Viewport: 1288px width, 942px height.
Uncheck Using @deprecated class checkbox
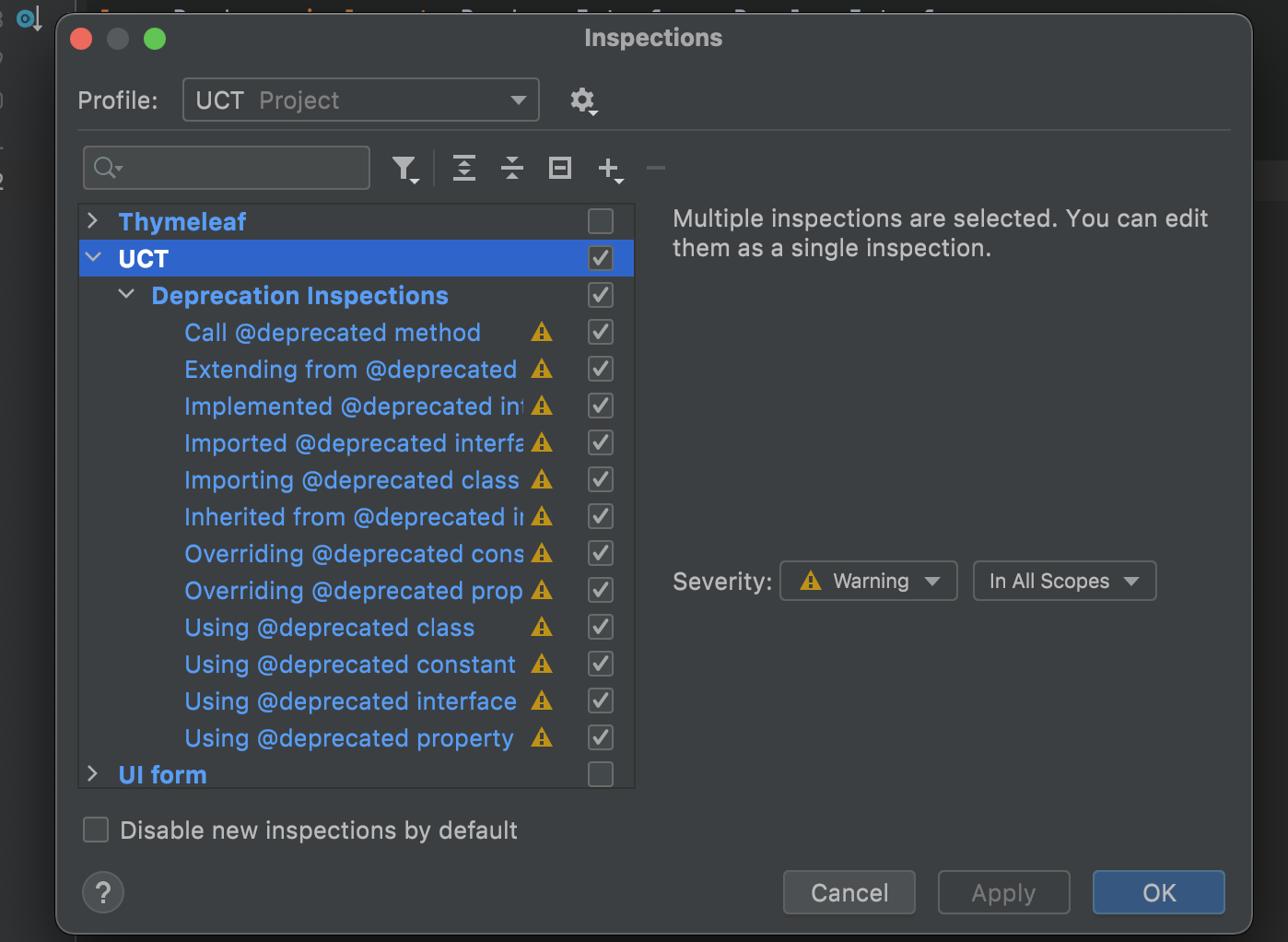click(601, 627)
